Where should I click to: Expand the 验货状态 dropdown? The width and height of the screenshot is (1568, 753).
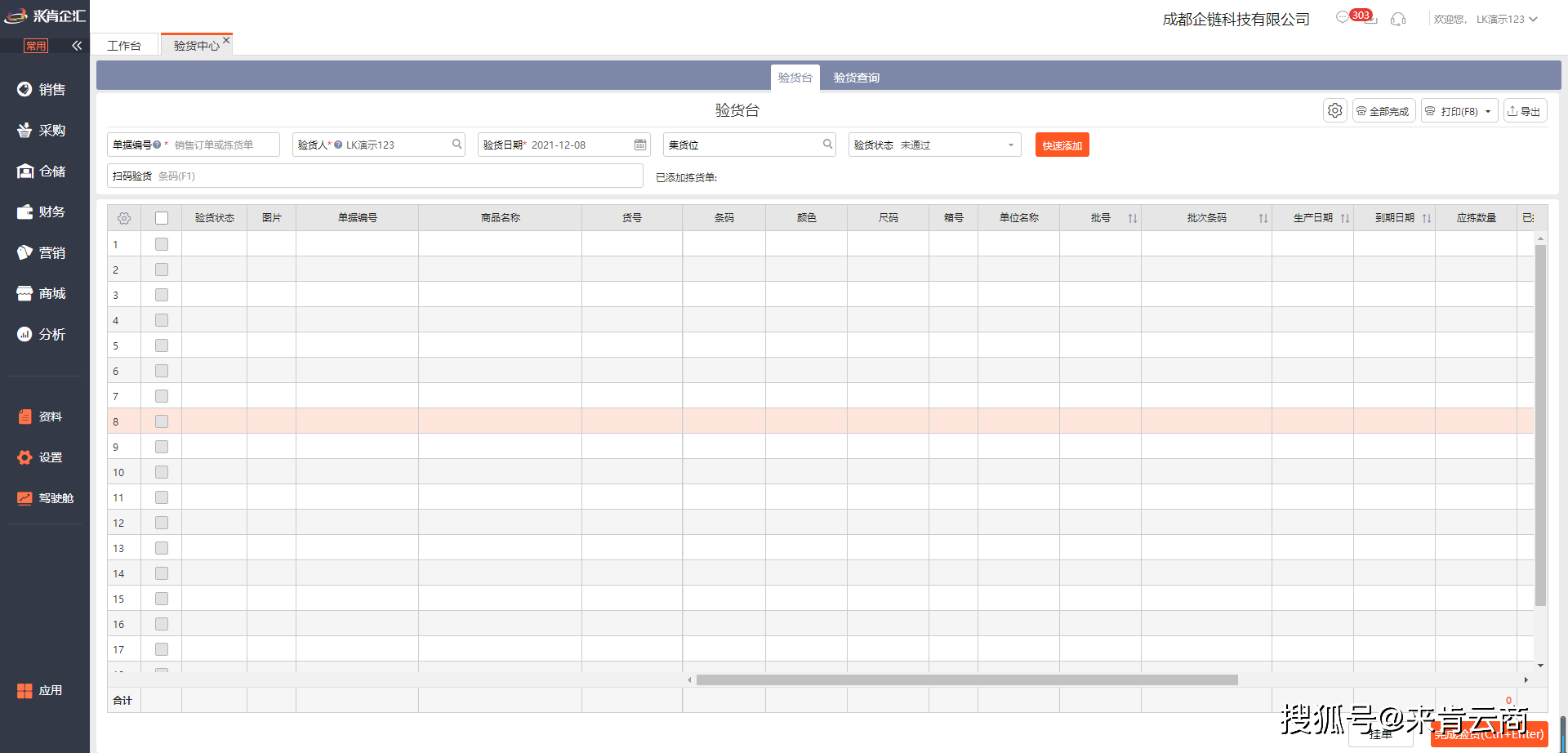click(x=1010, y=145)
